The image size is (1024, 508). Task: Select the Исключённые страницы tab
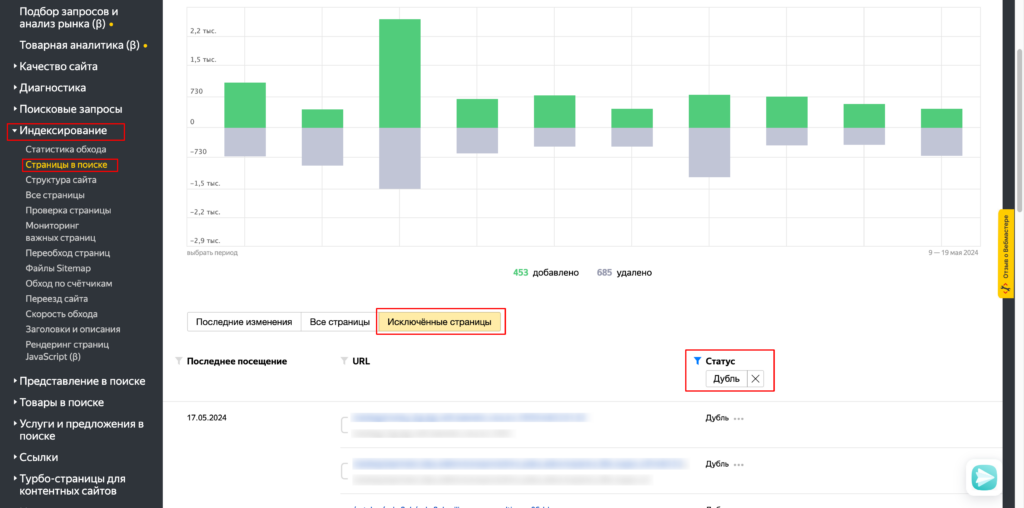point(439,322)
